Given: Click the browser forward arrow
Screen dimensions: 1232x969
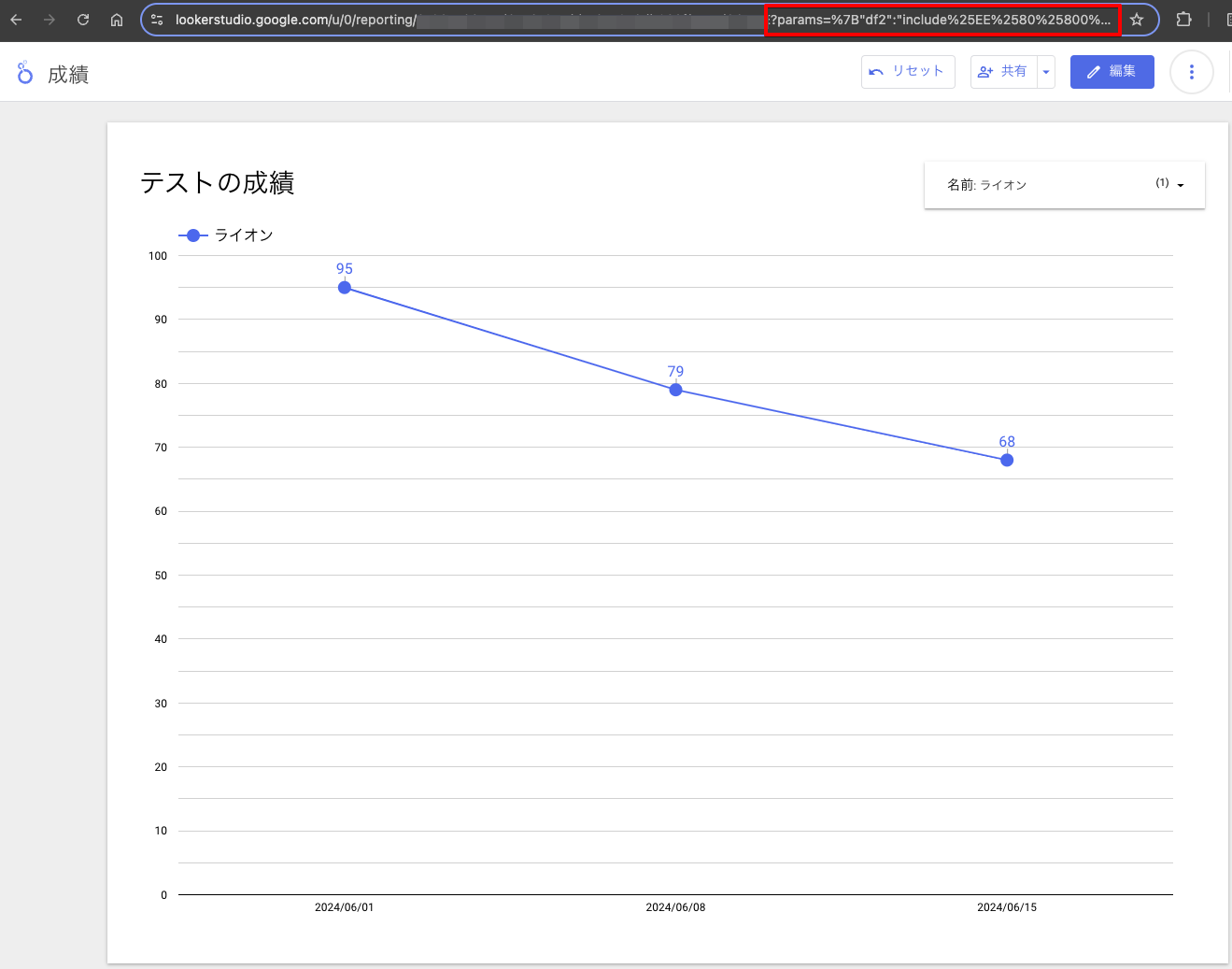Looking at the screenshot, I should [50, 20].
